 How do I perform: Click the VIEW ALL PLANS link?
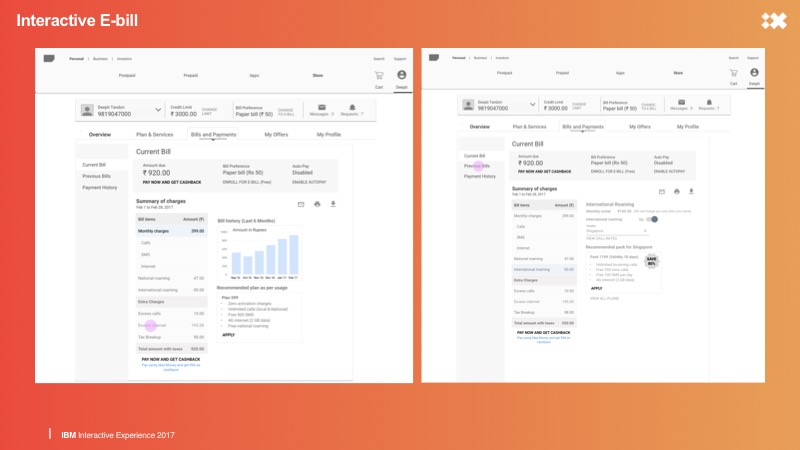point(603,298)
